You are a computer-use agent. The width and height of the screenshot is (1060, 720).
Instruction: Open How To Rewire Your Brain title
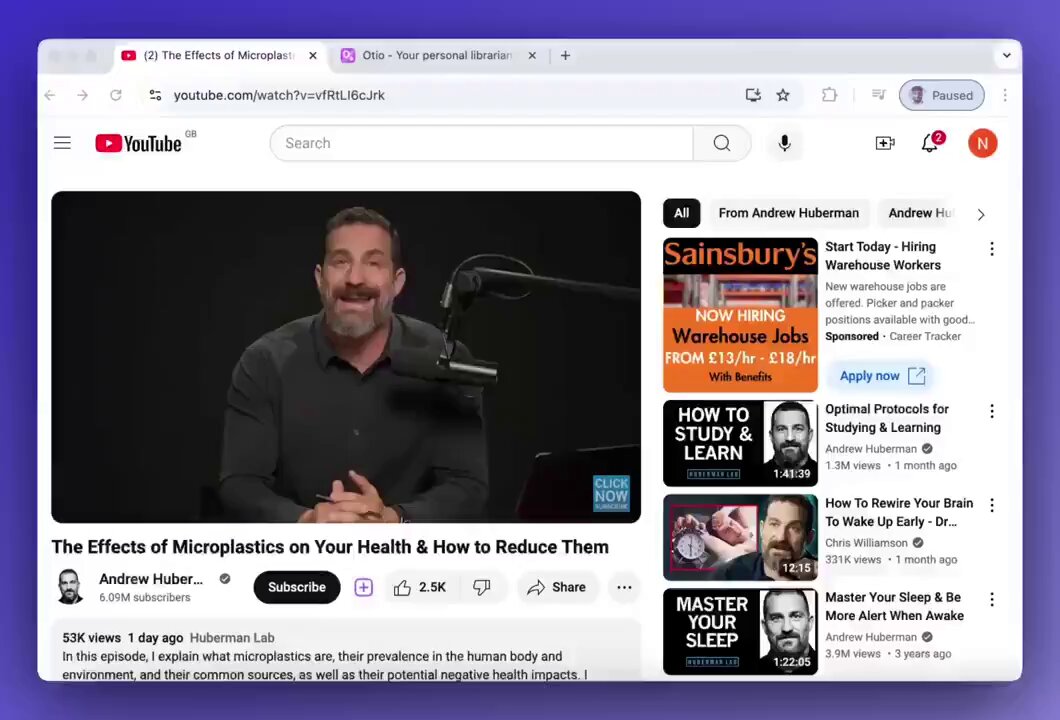tap(899, 512)
